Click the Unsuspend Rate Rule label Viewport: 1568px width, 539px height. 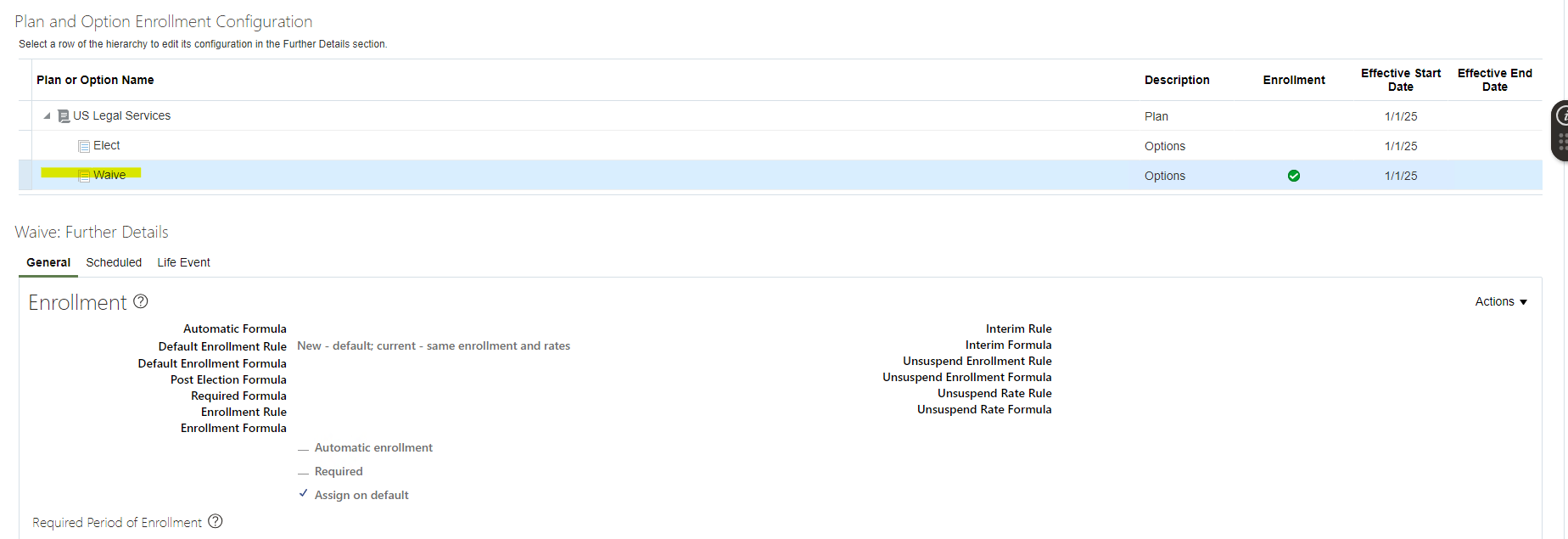pos(994,393)
